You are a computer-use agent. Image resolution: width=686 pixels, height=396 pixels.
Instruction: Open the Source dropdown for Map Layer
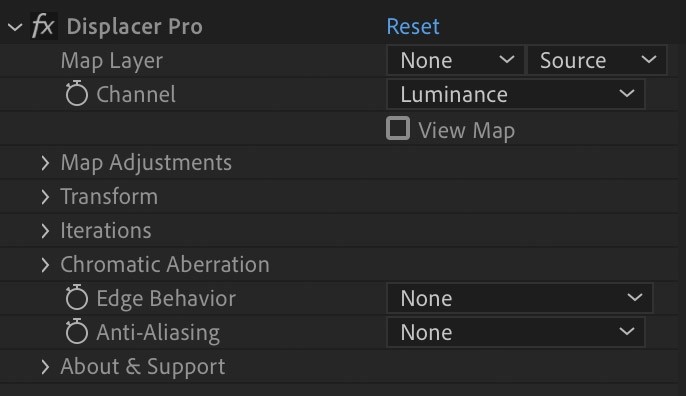[597, 60]
